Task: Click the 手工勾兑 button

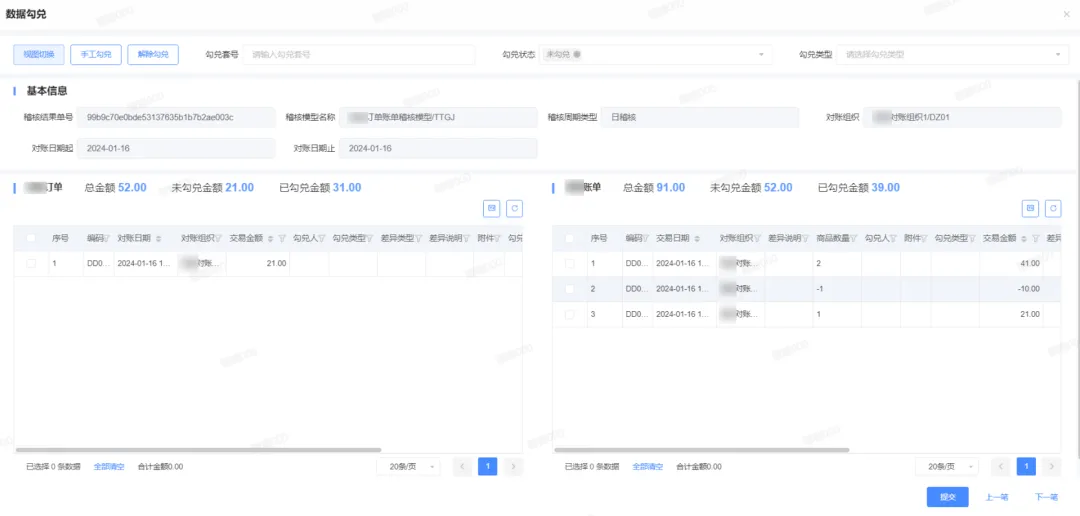Action: click(96, 54)
